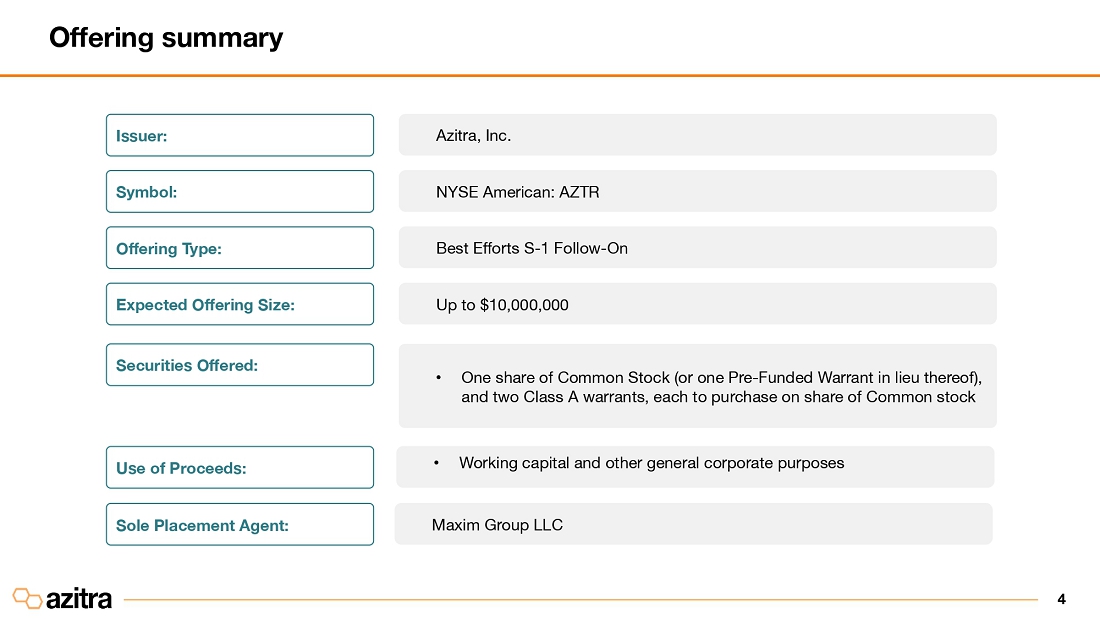Click the "Maxim Group LLC" text
This screenshot has height=619, width=1100.
(497, 525)
